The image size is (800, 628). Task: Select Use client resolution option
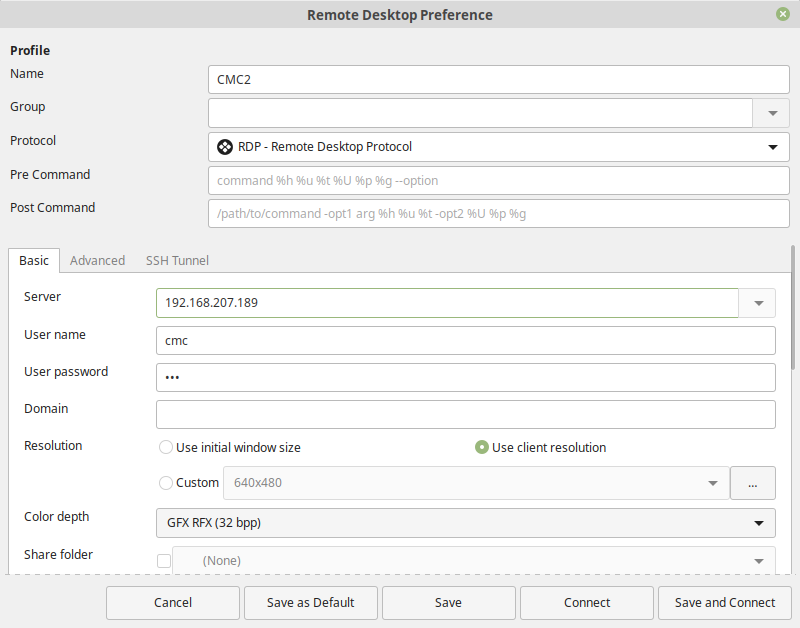(482, 448)
